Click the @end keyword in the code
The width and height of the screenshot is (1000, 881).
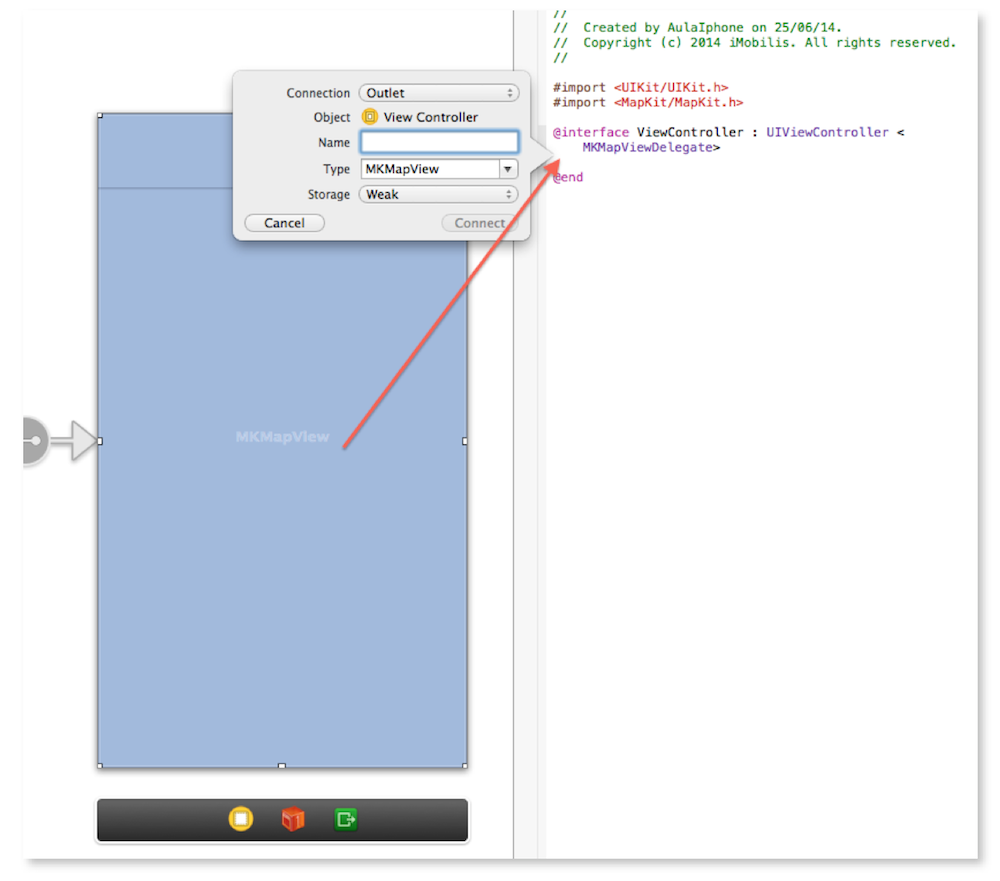[568, 177]
